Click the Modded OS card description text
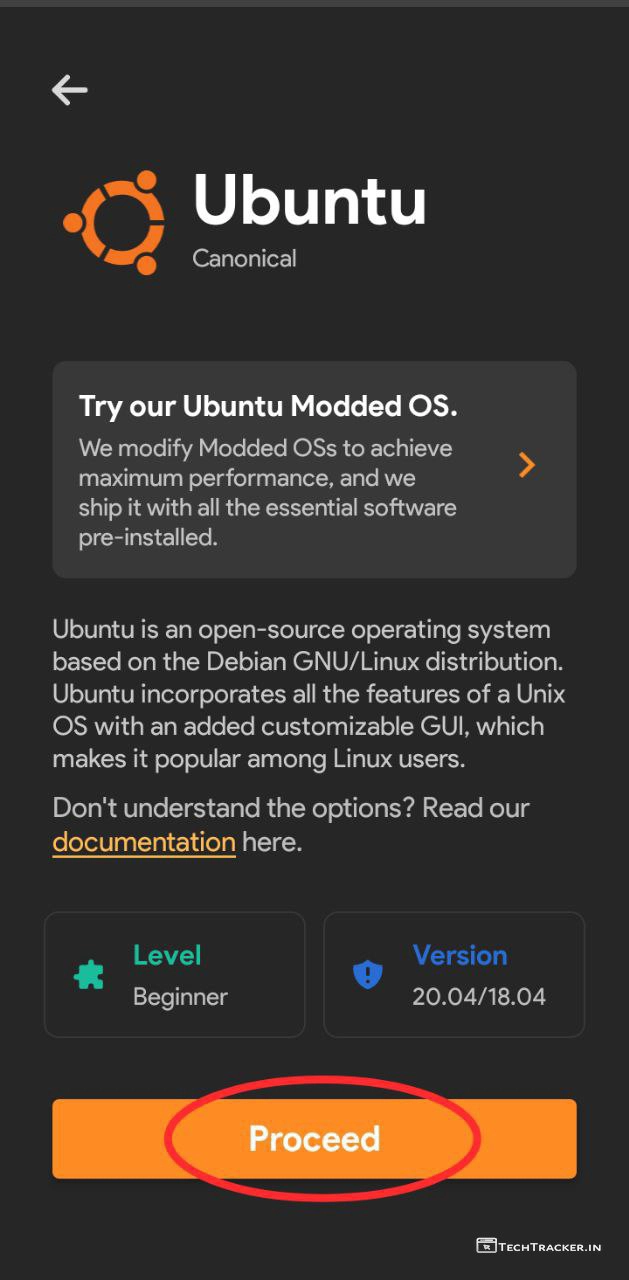Screen dimensions: 629x1280 point(267,492)
